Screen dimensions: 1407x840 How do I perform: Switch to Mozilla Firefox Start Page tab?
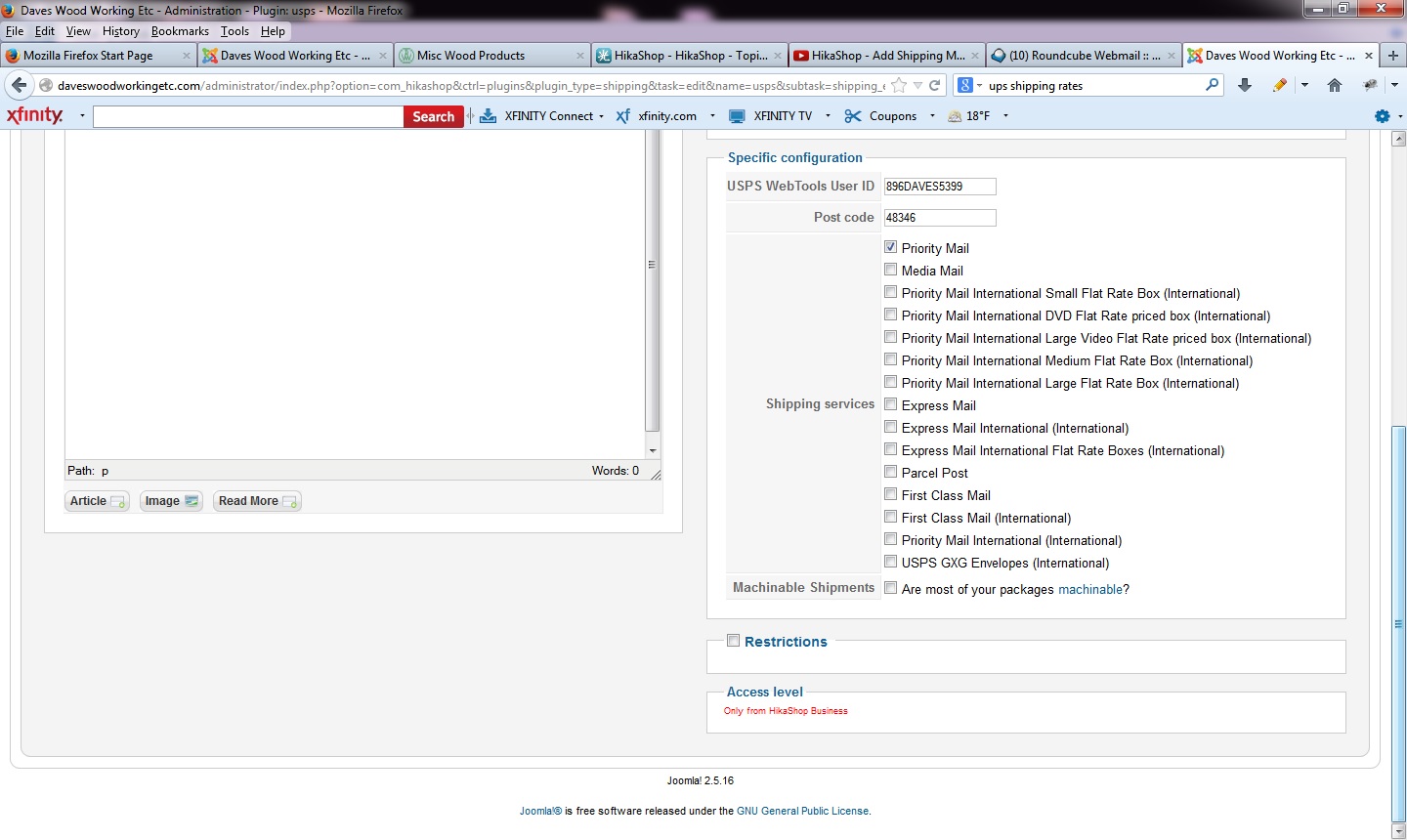[x=98, y=56]
